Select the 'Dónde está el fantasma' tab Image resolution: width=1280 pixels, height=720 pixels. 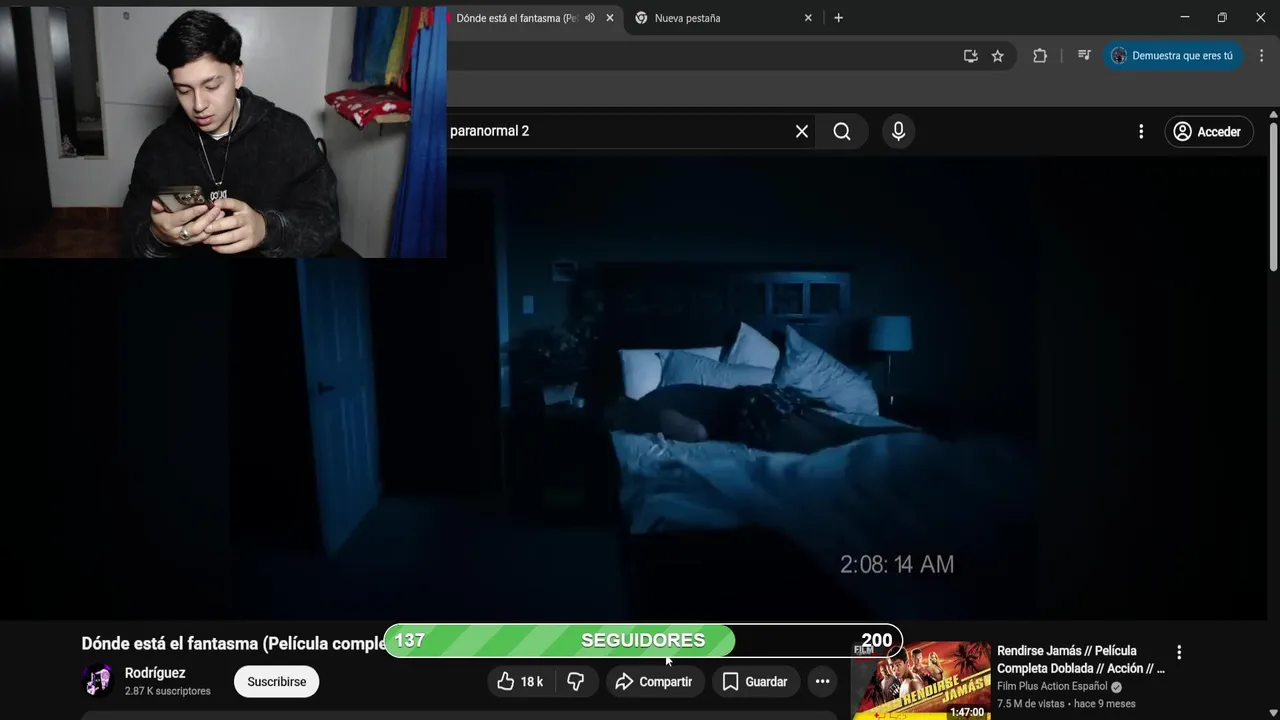516,18
